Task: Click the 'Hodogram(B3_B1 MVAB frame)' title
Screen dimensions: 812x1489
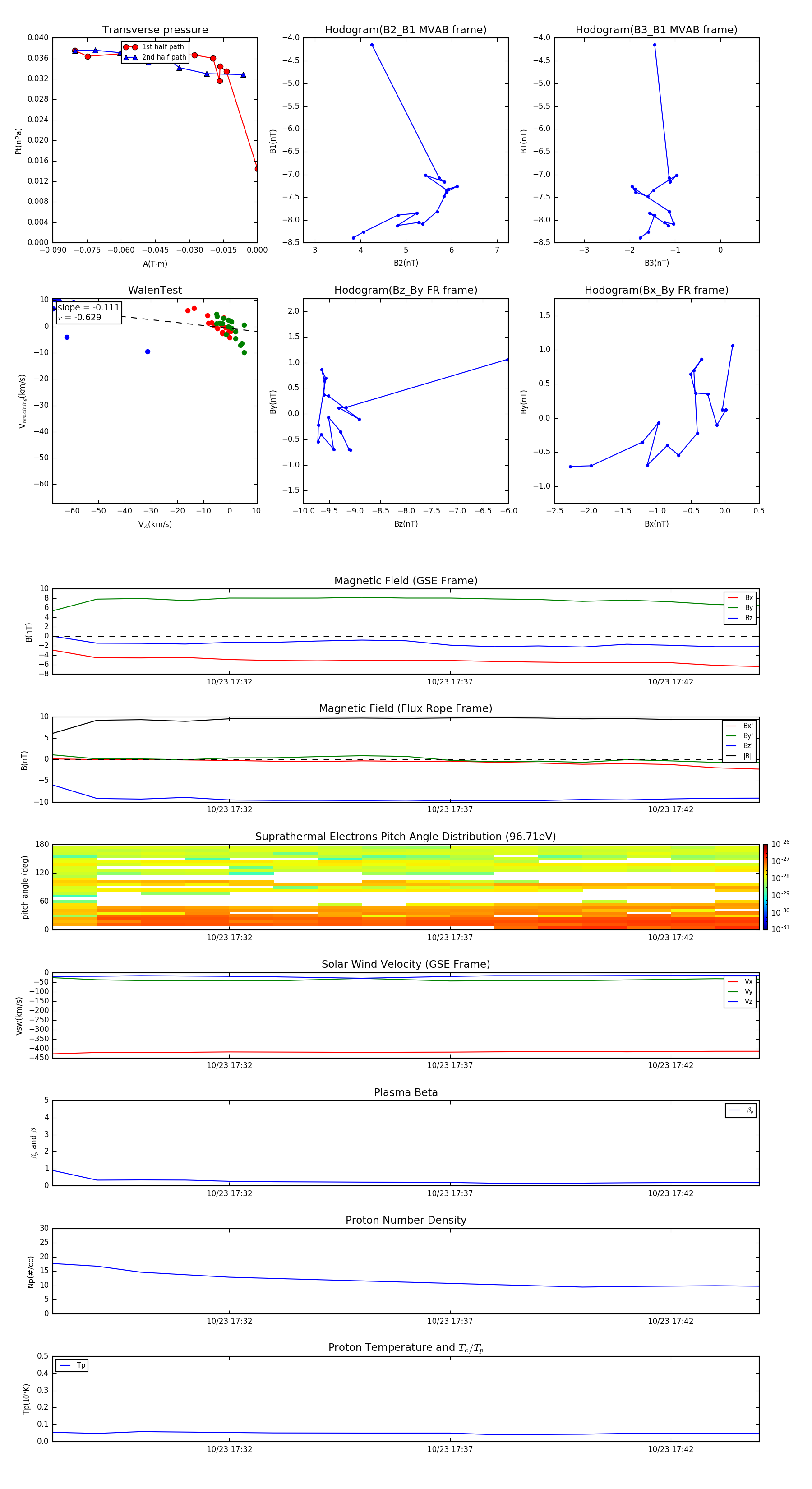Action: pos(656,30)
